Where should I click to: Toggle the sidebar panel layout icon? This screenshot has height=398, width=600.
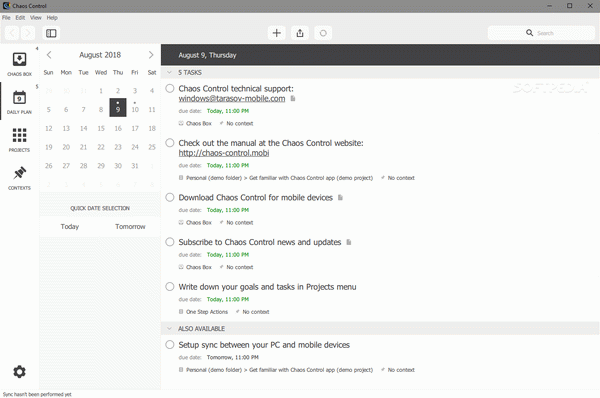coord(51,33)
